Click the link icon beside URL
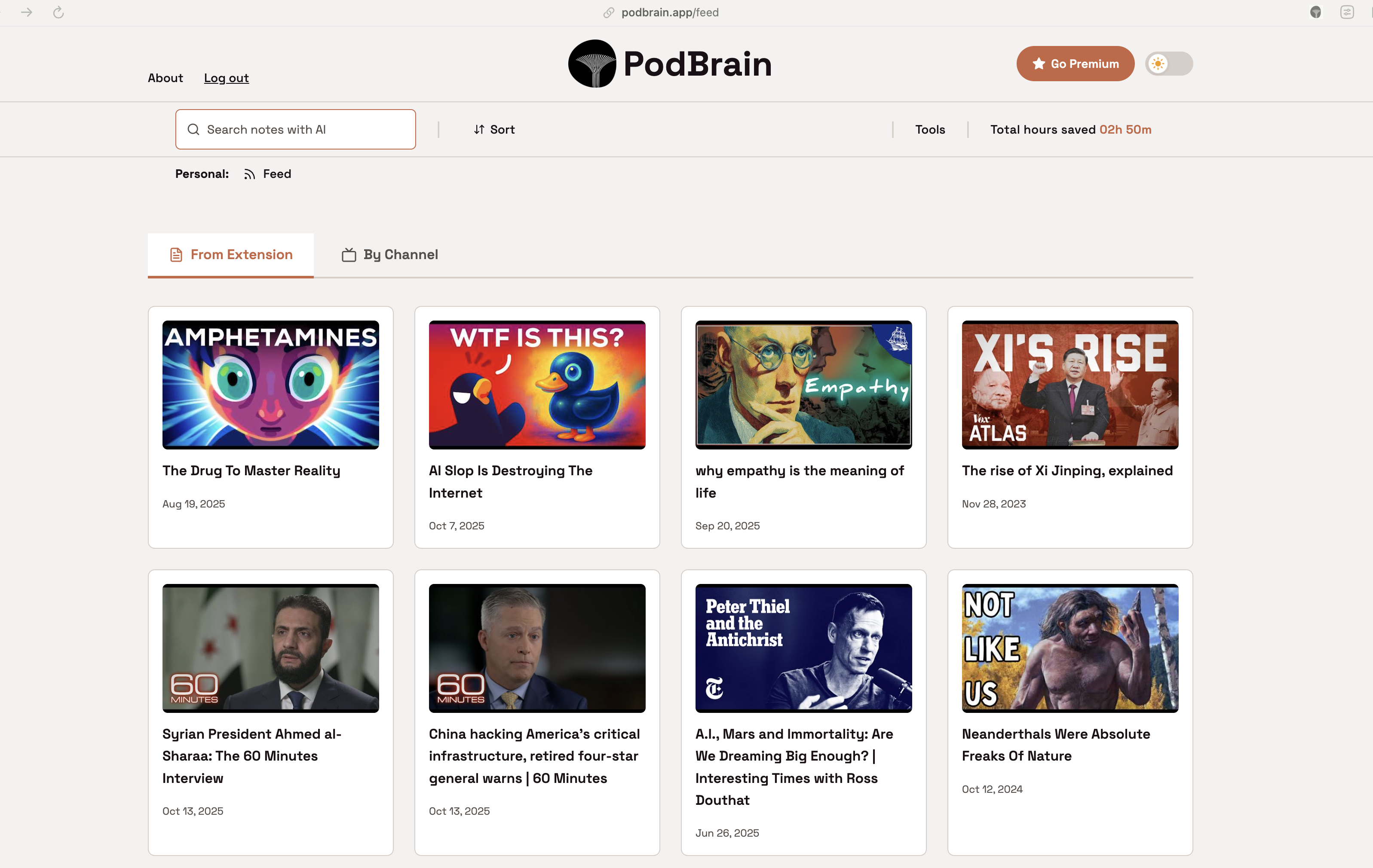Viewport: 1373px width, 868px height. click(608, 12)
